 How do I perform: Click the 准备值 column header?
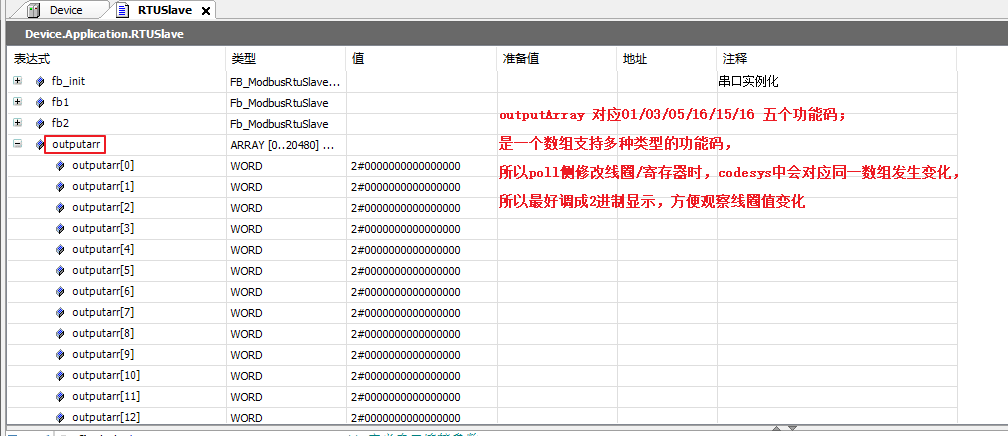(557, 59)
